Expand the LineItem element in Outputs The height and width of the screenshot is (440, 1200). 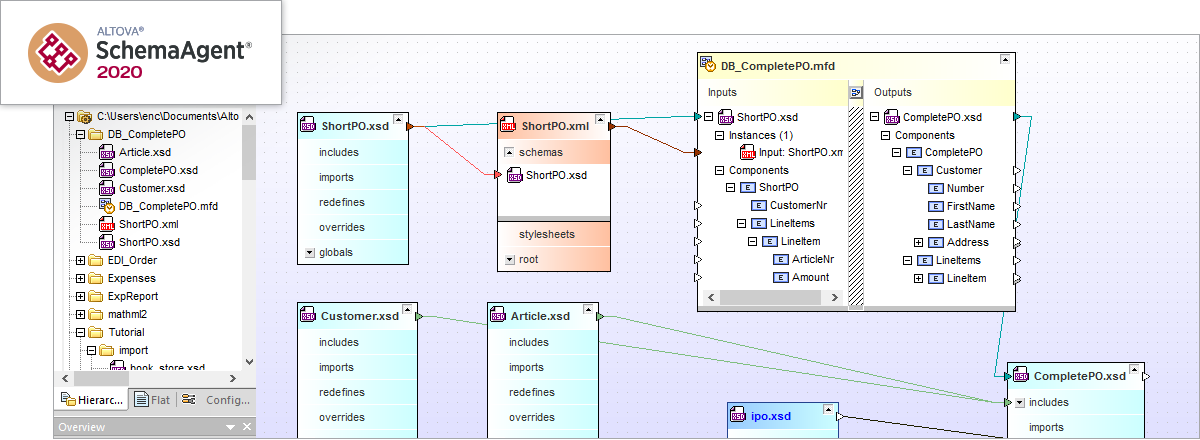point(918,278)
